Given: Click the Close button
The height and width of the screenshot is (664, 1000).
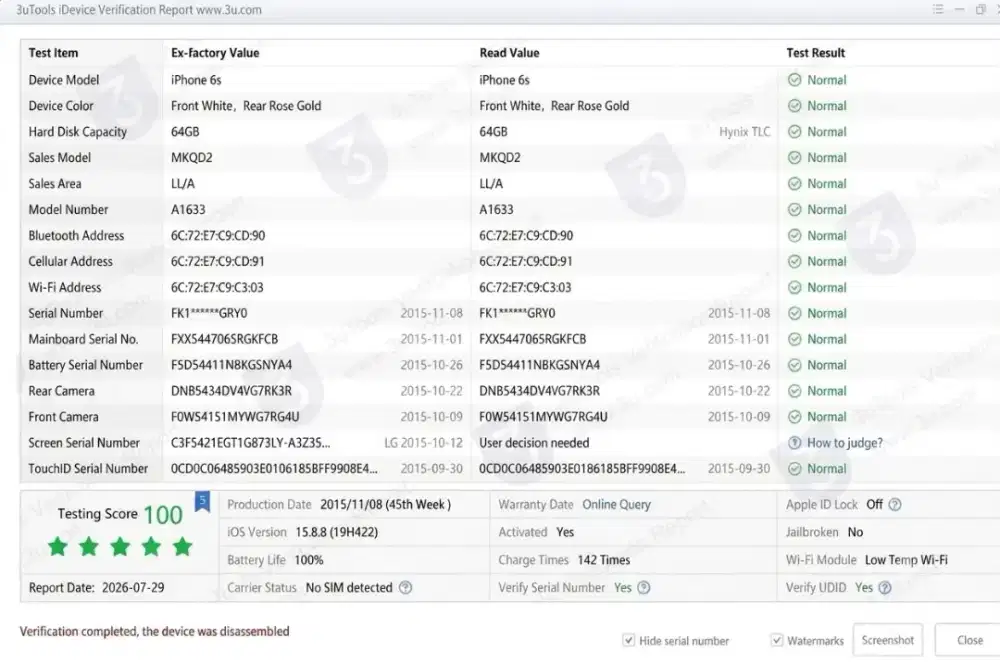Looking at the screenshot, I should 969,640.
